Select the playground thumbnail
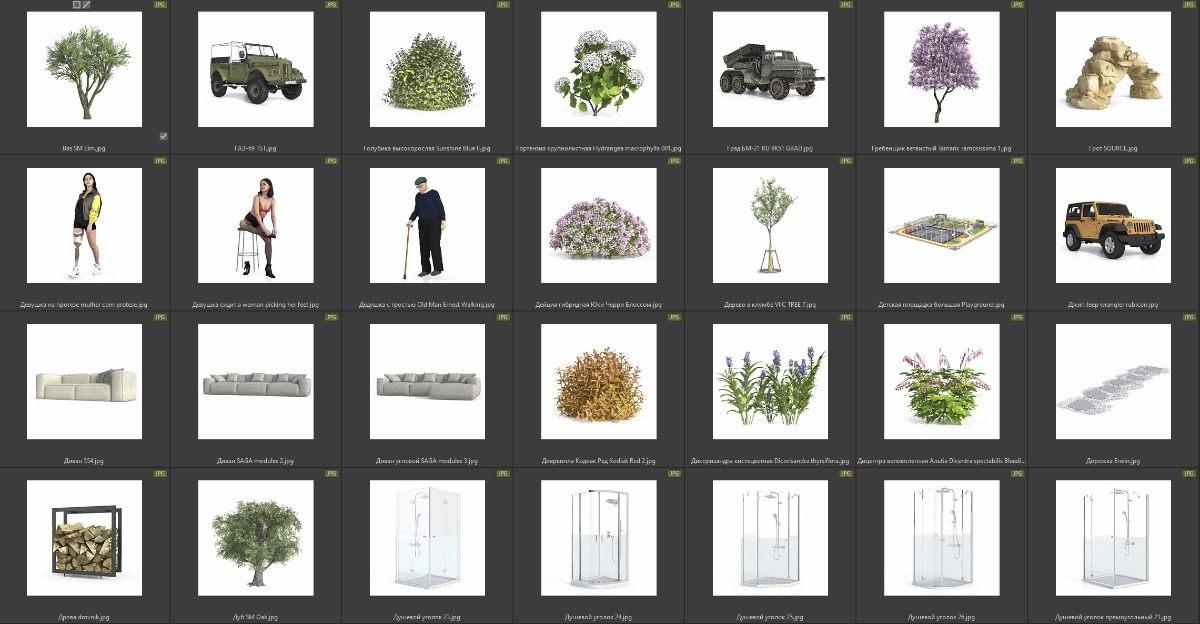1200x624 pixels. [942, 225]
